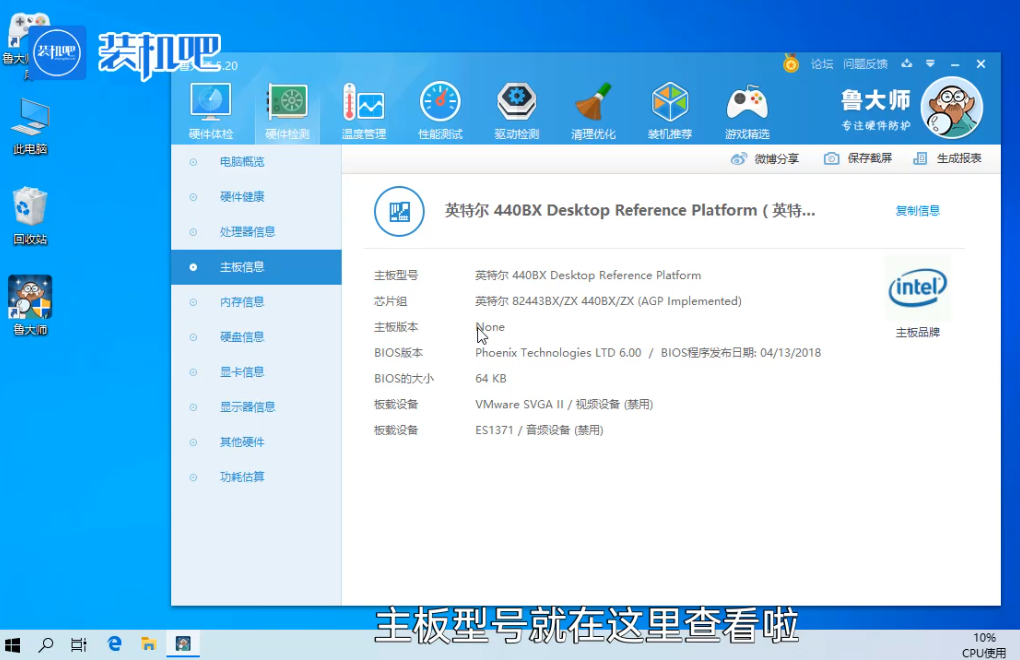Select 内存信息 in the sidebar
The image size is (1020, 660).
pyautogui.click(x=242, y=302)
